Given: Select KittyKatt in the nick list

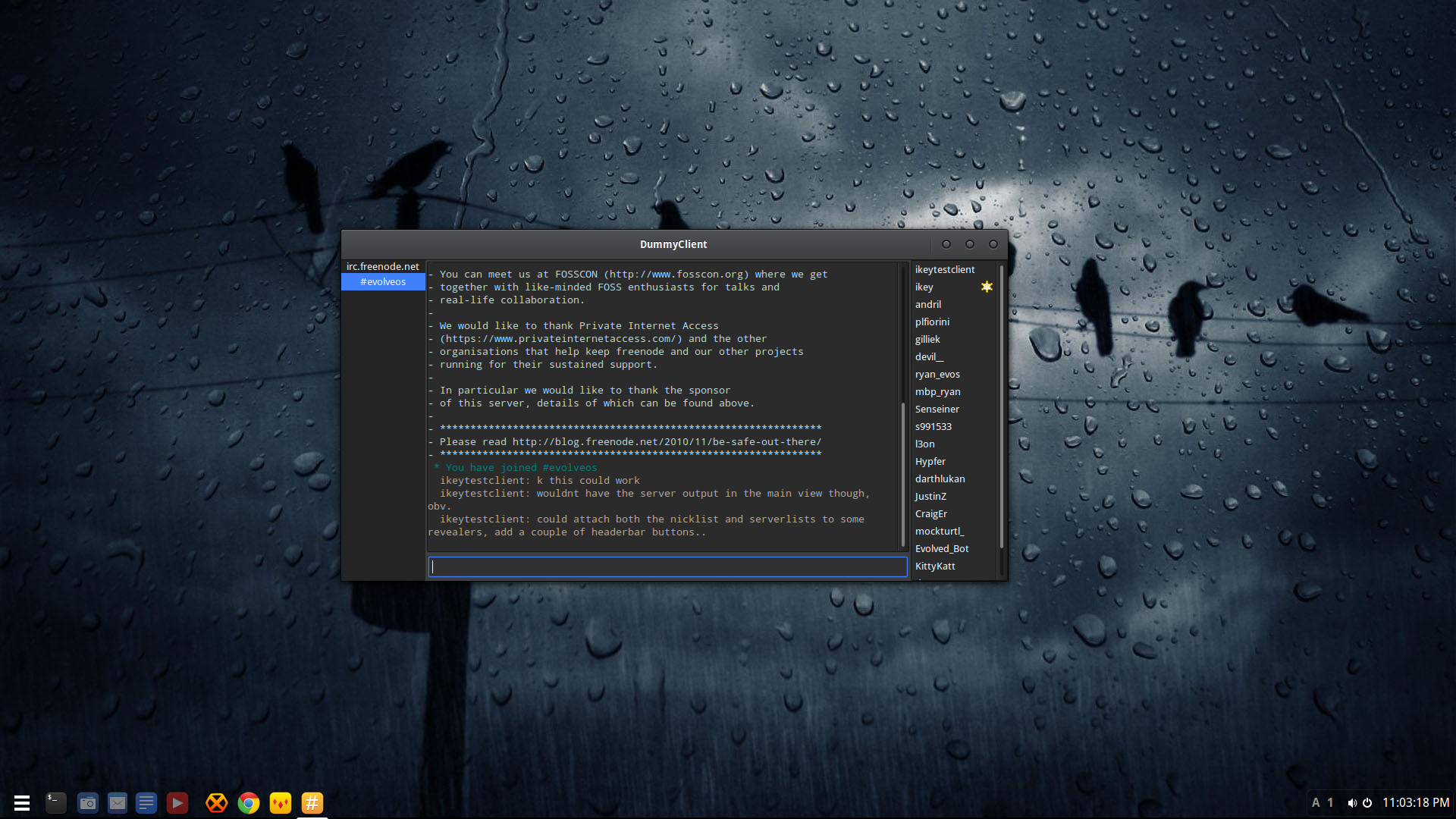Looking at the screenshot, I should tap(954, 566).
